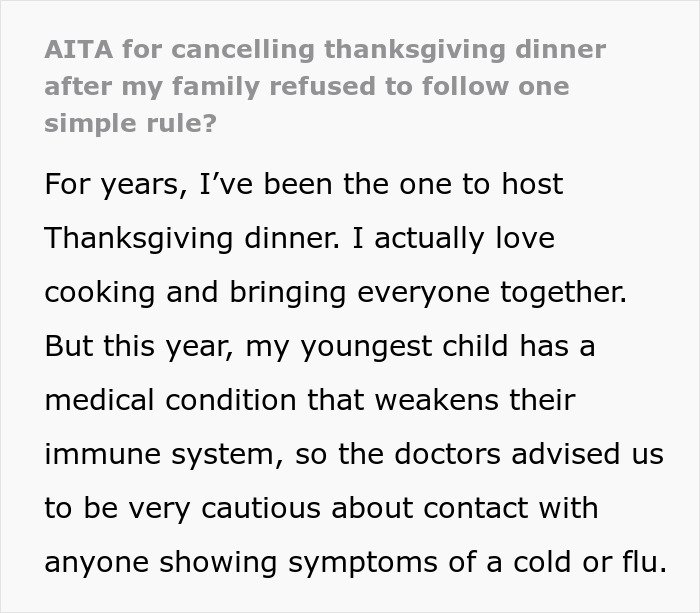Click the words "For years" starting the paragraph
This screenshot has height=613, width=700.
105,185
